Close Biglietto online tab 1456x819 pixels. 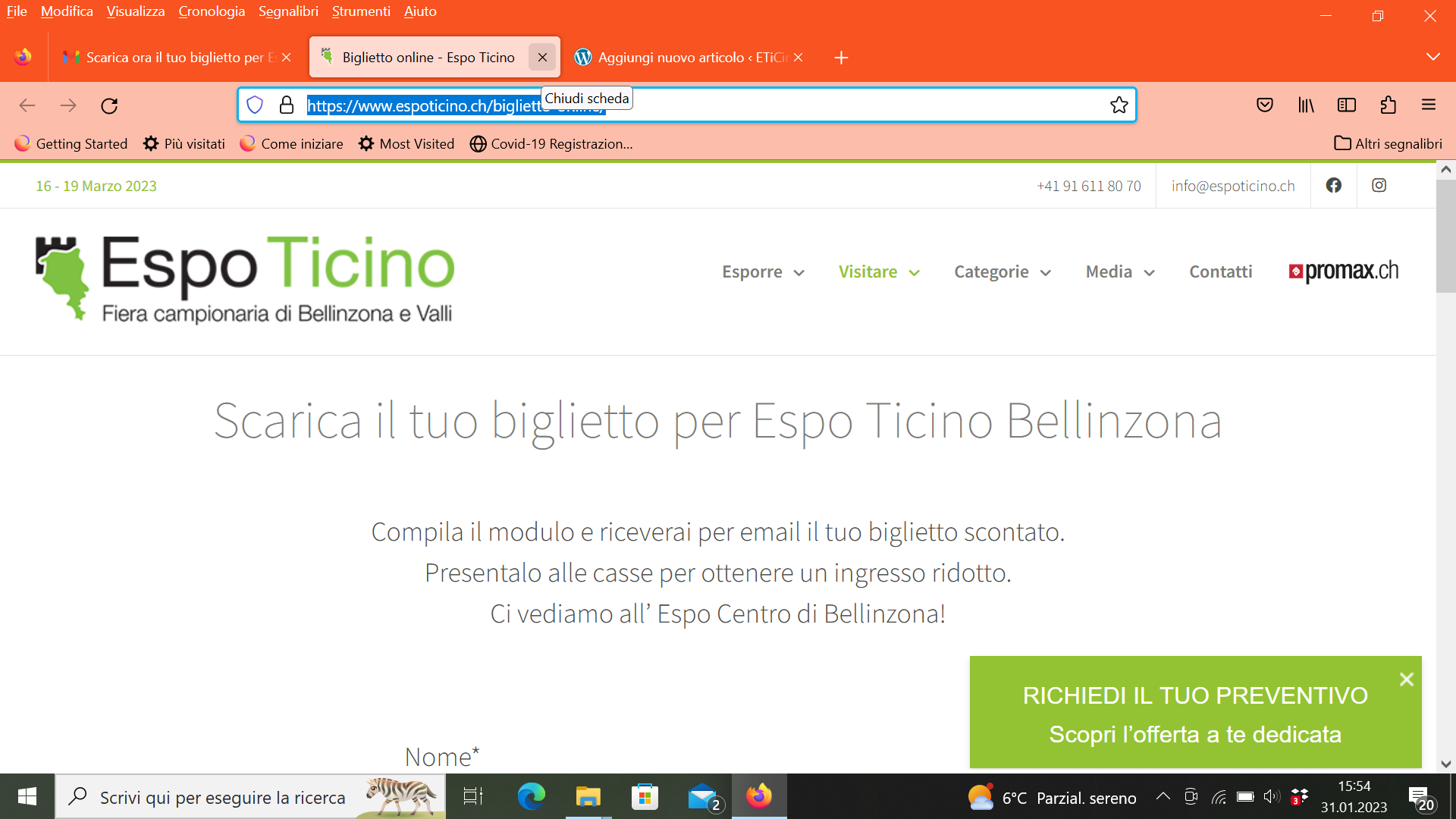tap(542, 57)
